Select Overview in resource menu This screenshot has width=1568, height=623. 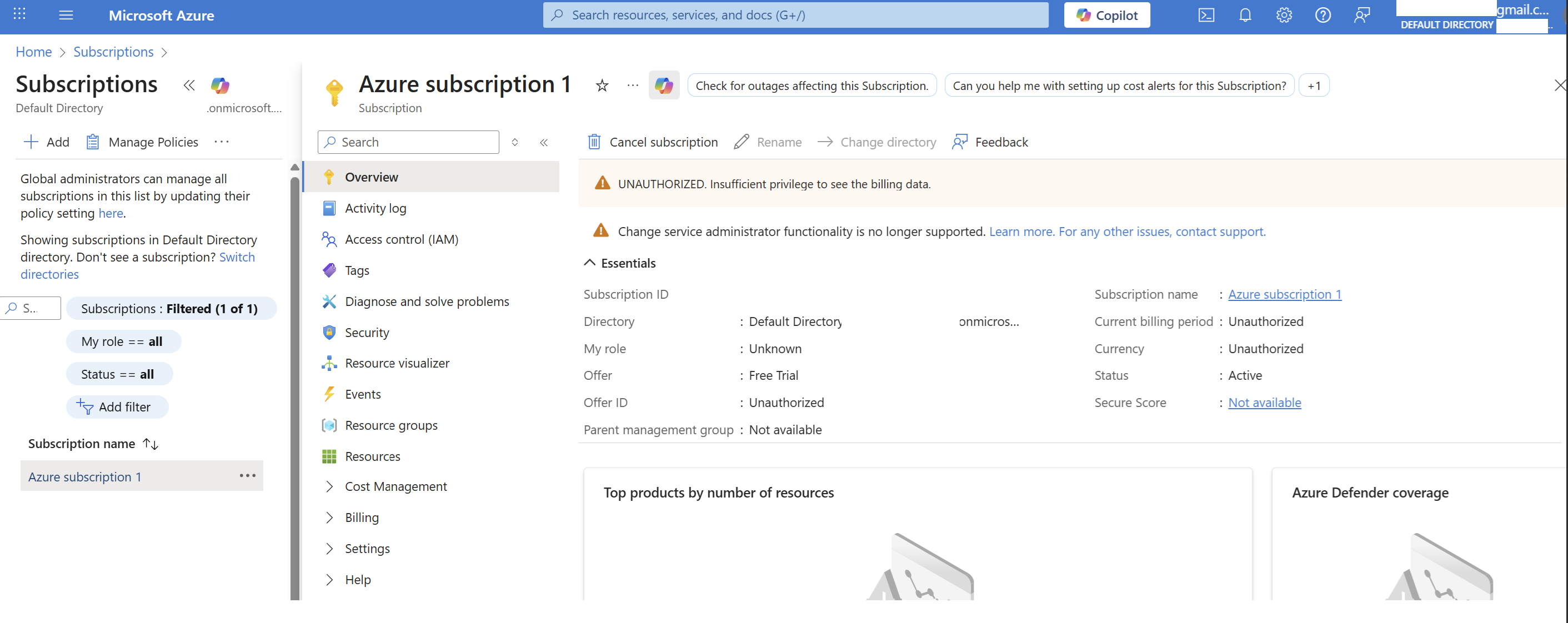pos(431,177)
